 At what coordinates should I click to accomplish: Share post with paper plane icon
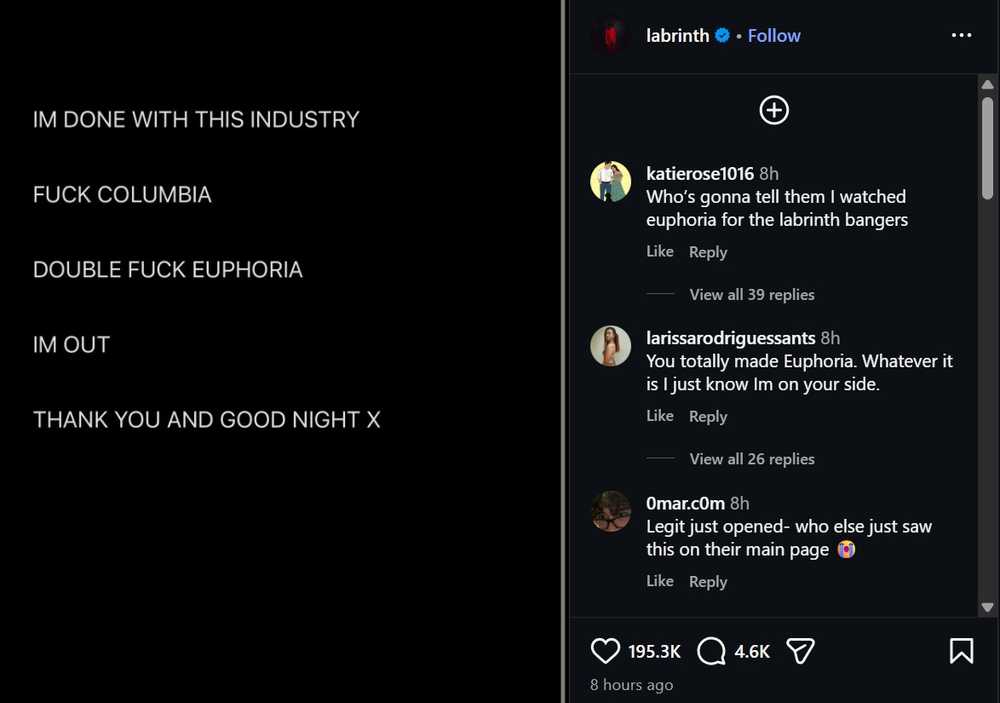tap(800, 651)
